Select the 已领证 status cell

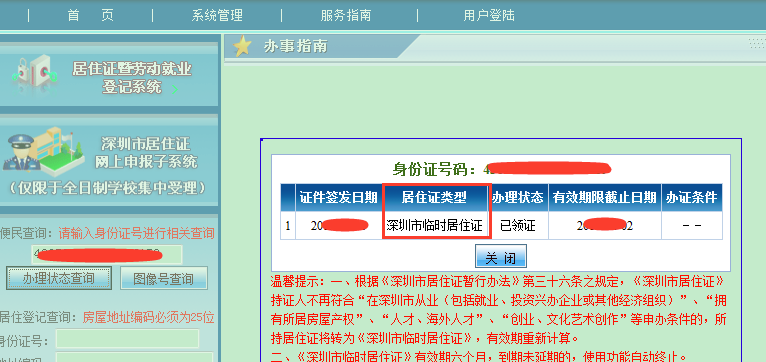click(518, 225)
